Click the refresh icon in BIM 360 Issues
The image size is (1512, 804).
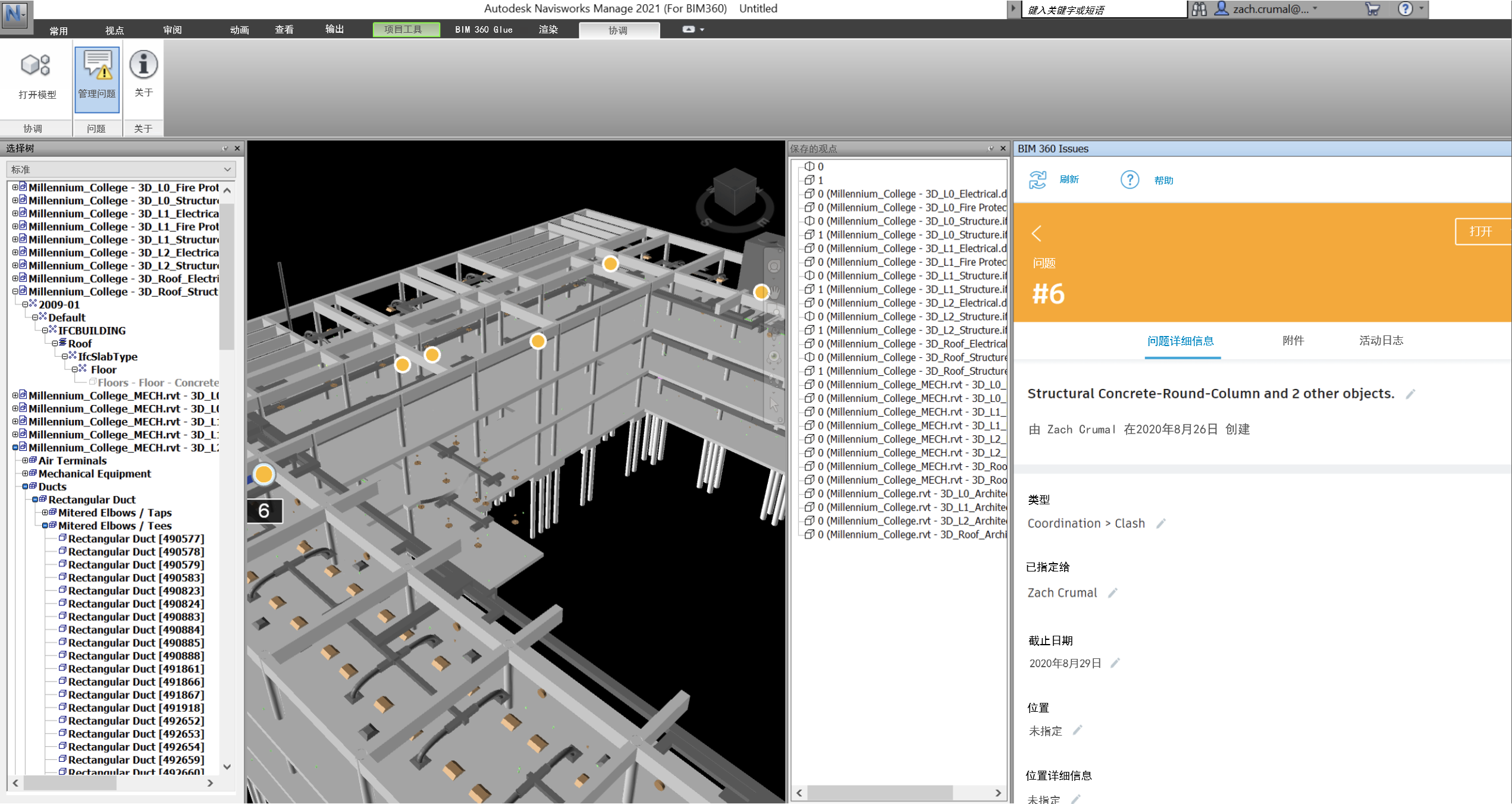1038,180
